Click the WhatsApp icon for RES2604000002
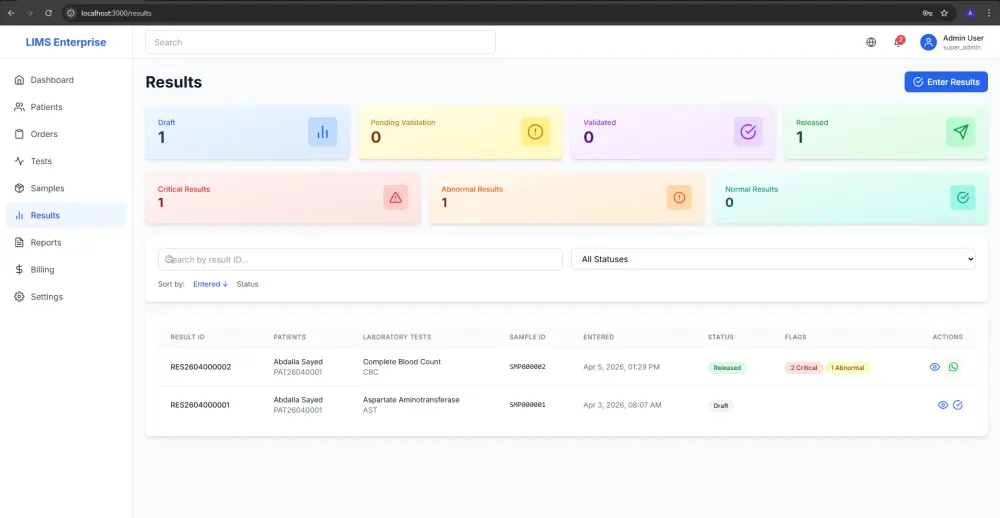Image resolution: width=1000 pixels, height=518 pixels. (953, 367)
